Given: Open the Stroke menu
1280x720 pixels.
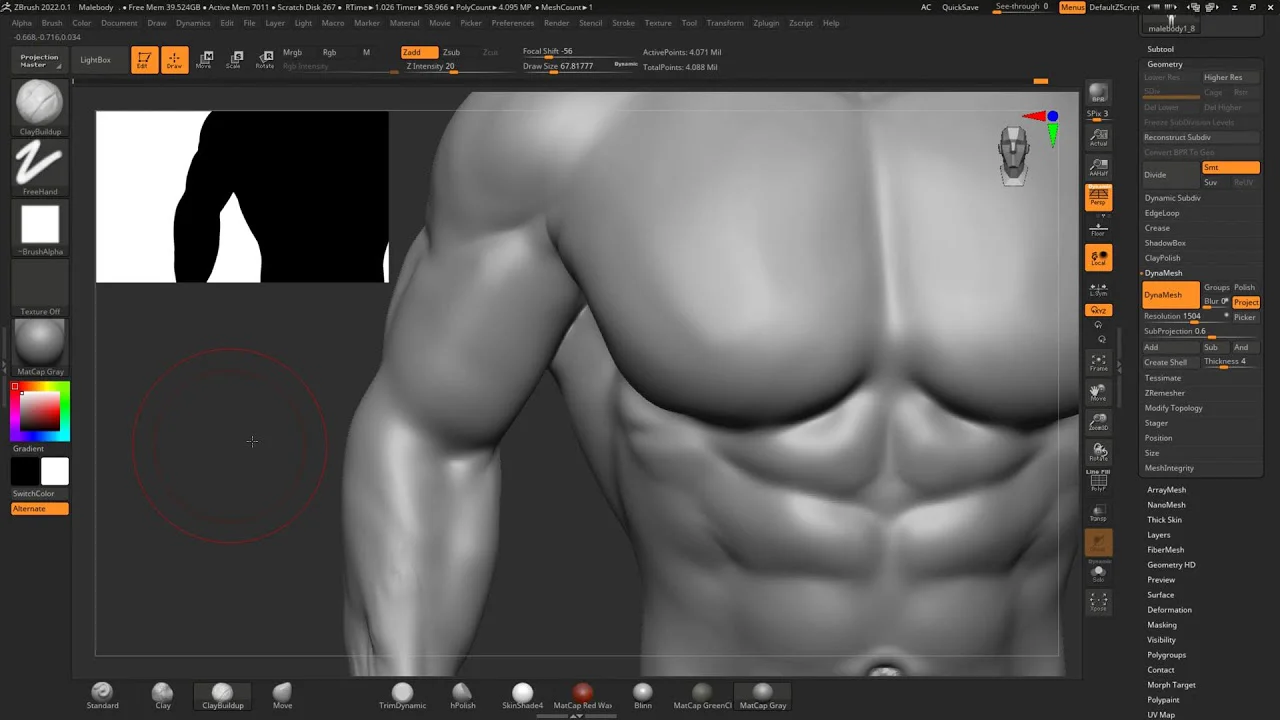Looking at the screenshot, I should pyautogui.click(x=623, y=23).
